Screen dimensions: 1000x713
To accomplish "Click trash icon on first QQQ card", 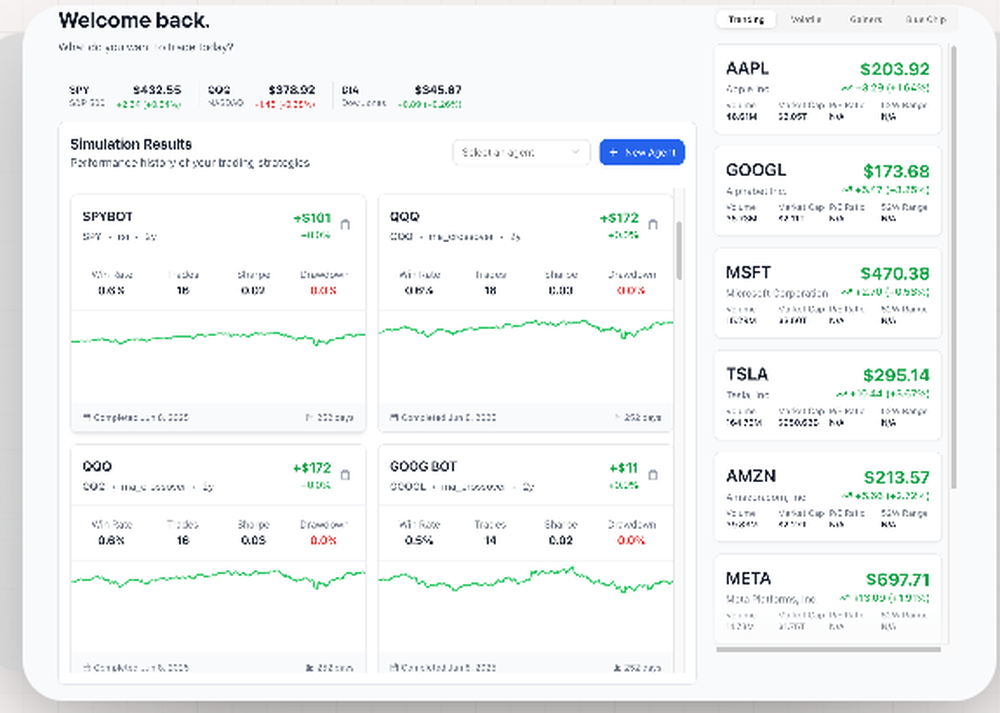I will click(652, 224).
